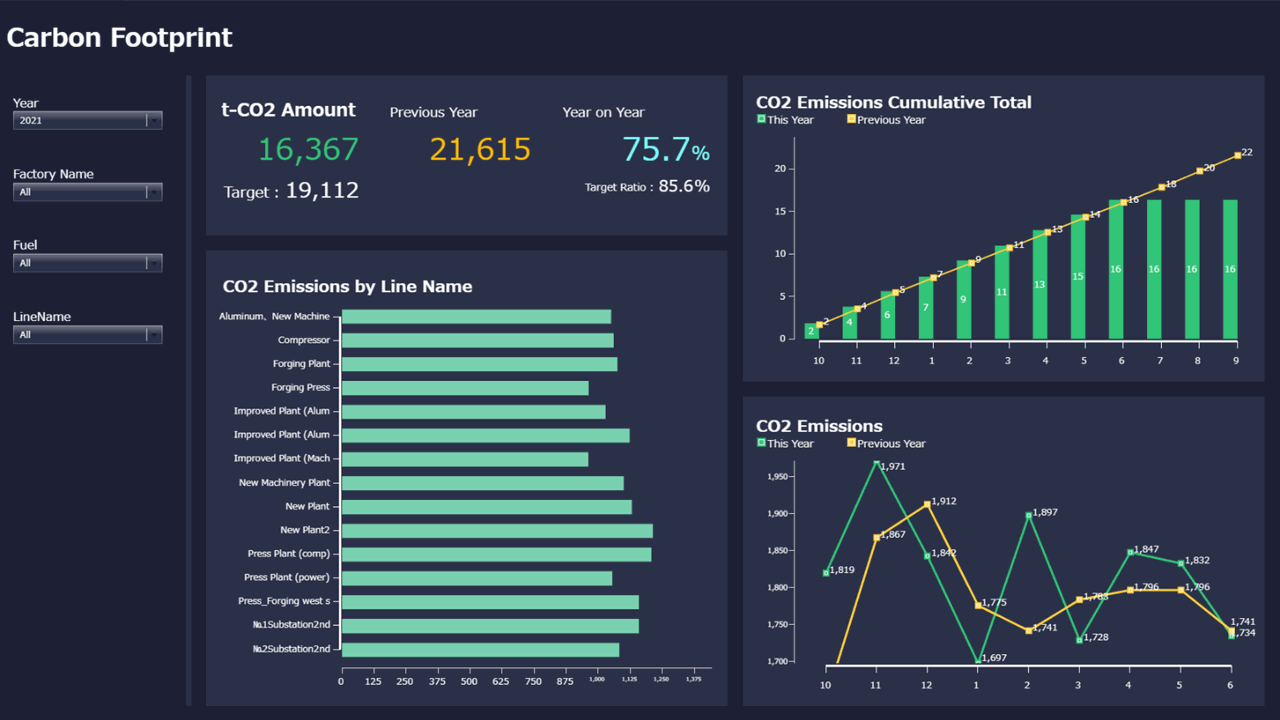Screen dimensions: 1280x720
Task: Select the month 5 bar in Cumulative Total
Action: [x=1078, y=277]
